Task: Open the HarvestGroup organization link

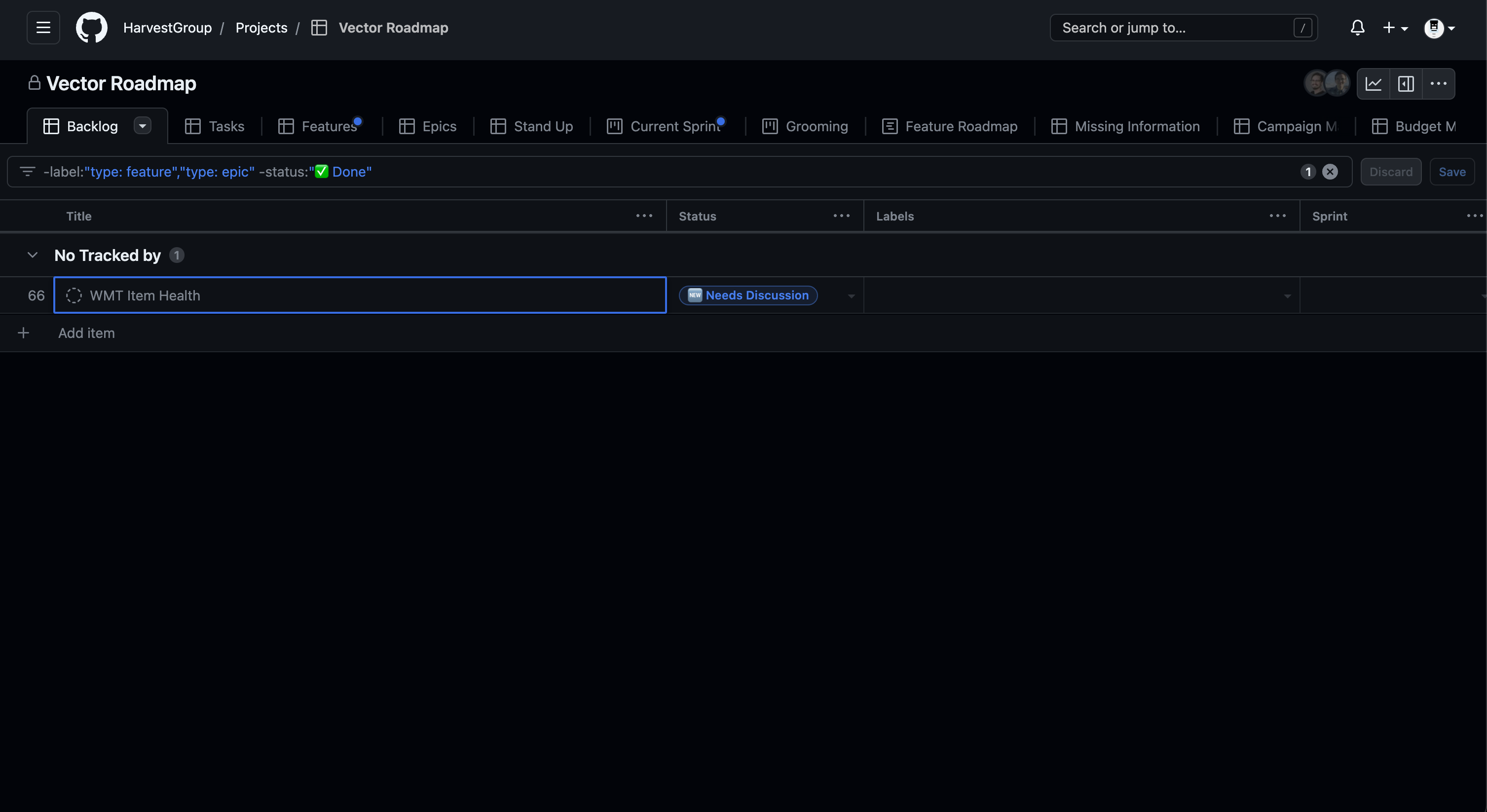Action: 167,28
